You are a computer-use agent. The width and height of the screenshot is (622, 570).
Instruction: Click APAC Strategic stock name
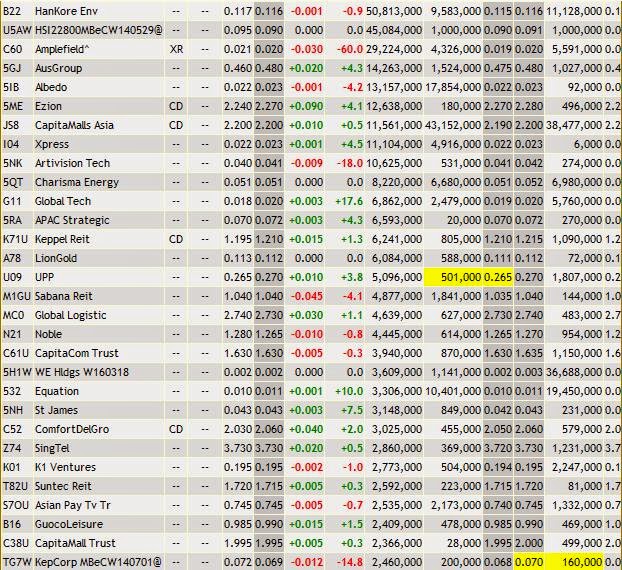pos(72,220)
